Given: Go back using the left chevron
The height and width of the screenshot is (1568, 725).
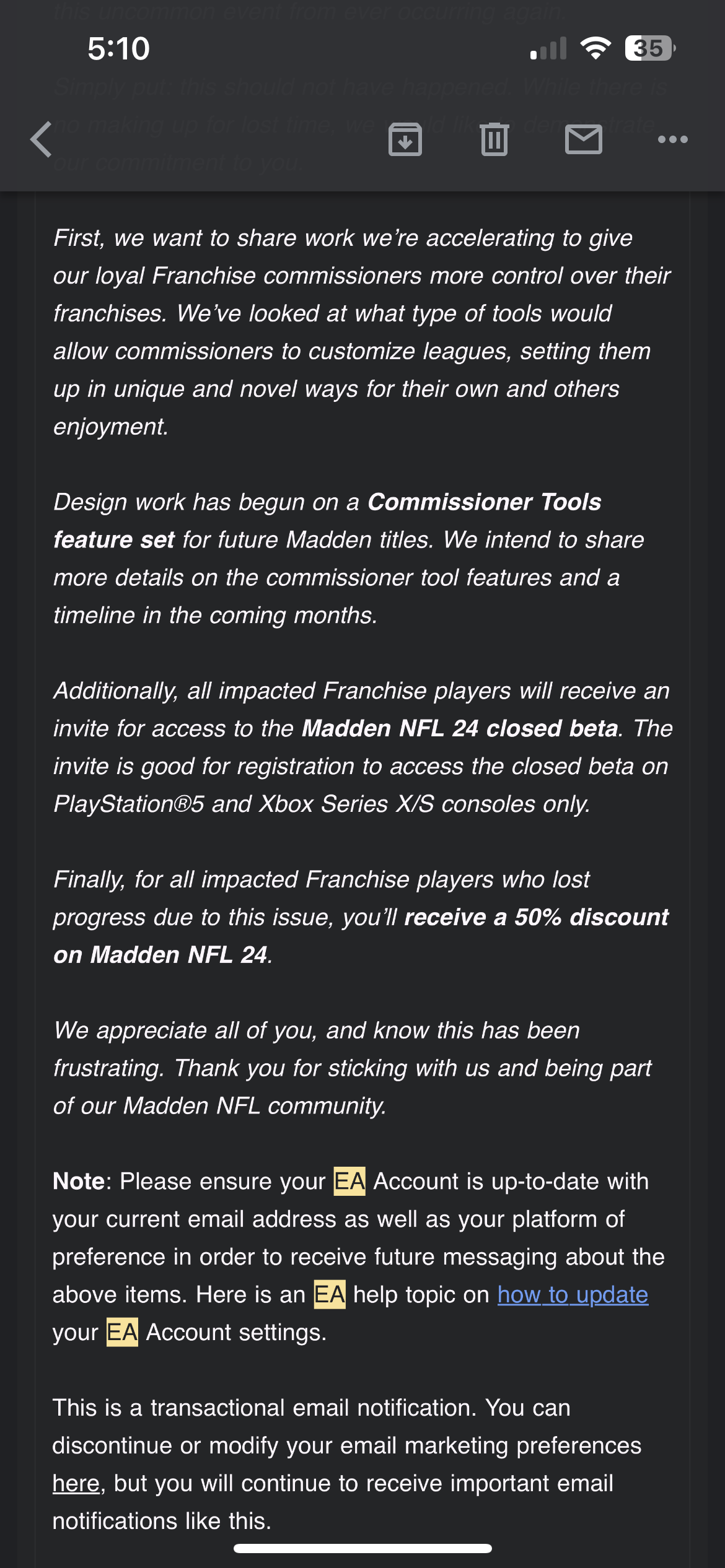Looking at the screenshot, I should [x=42, y=139].
